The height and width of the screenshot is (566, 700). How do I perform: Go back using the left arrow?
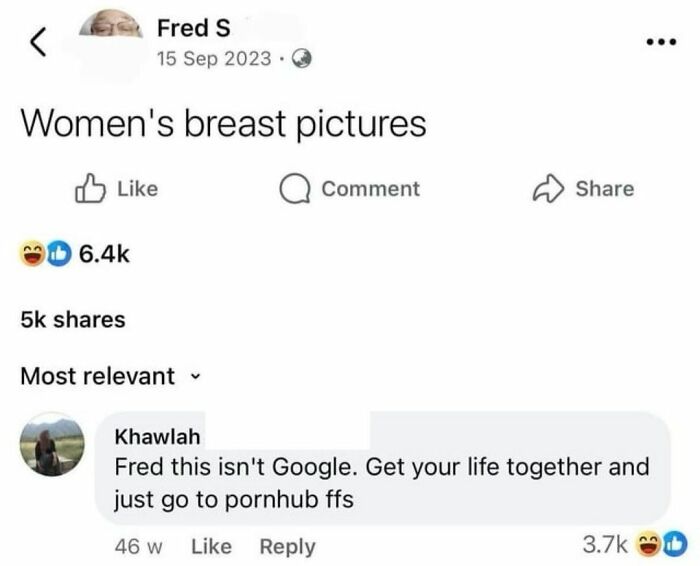pyautogui.click(x=37, y=41)
